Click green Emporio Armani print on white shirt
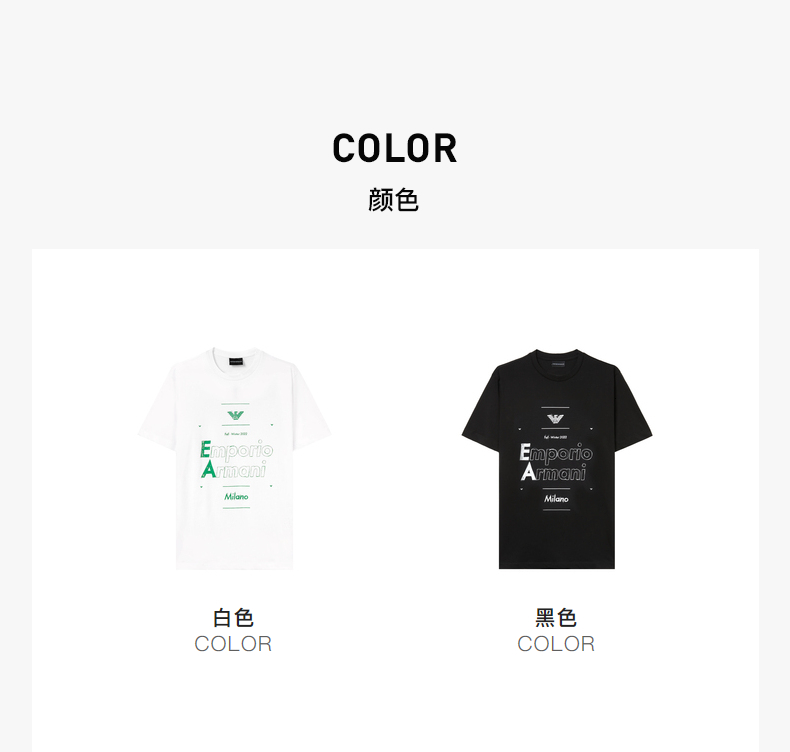790x752 pixels. pos(237,459)
